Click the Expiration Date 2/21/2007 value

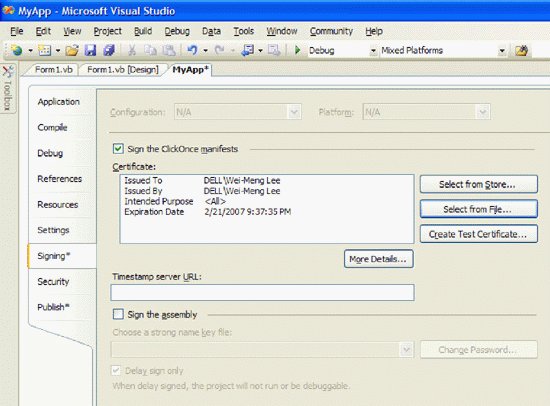248,212
